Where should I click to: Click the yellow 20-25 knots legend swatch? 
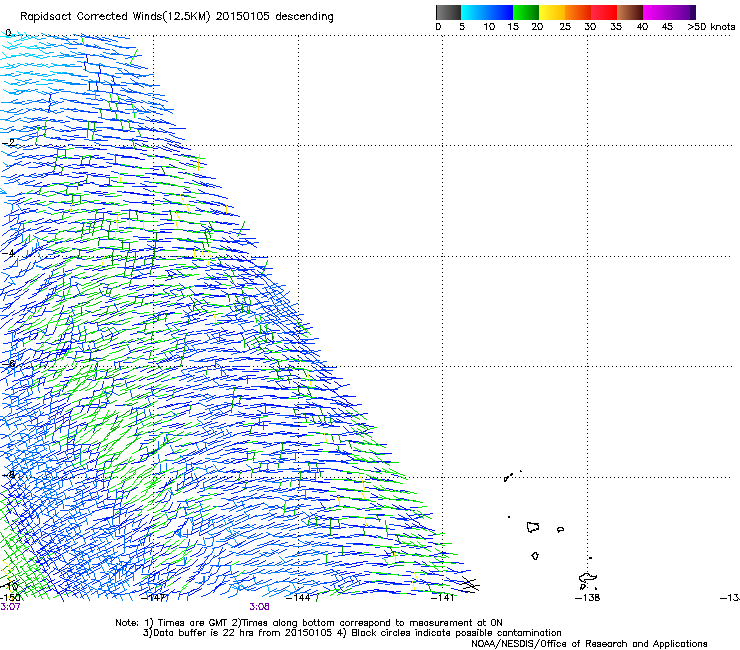click(552, 12)
